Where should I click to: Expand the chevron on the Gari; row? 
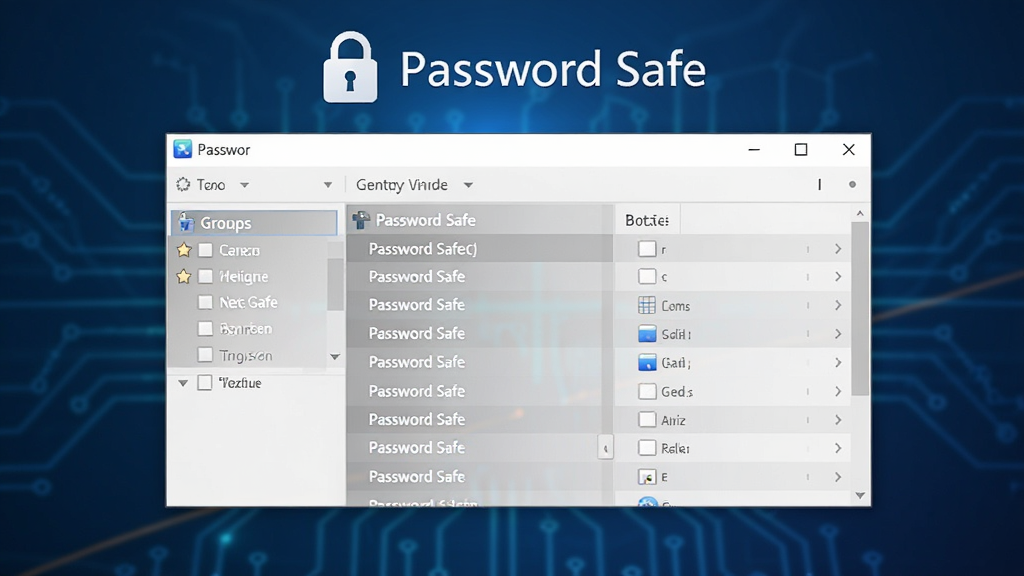(x=838, y=362)
